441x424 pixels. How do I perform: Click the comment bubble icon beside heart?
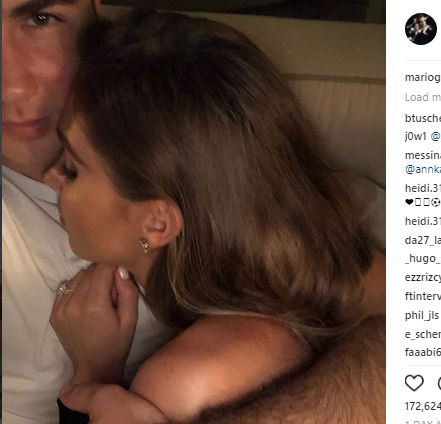pyautogui.click(x=439, y=383)
